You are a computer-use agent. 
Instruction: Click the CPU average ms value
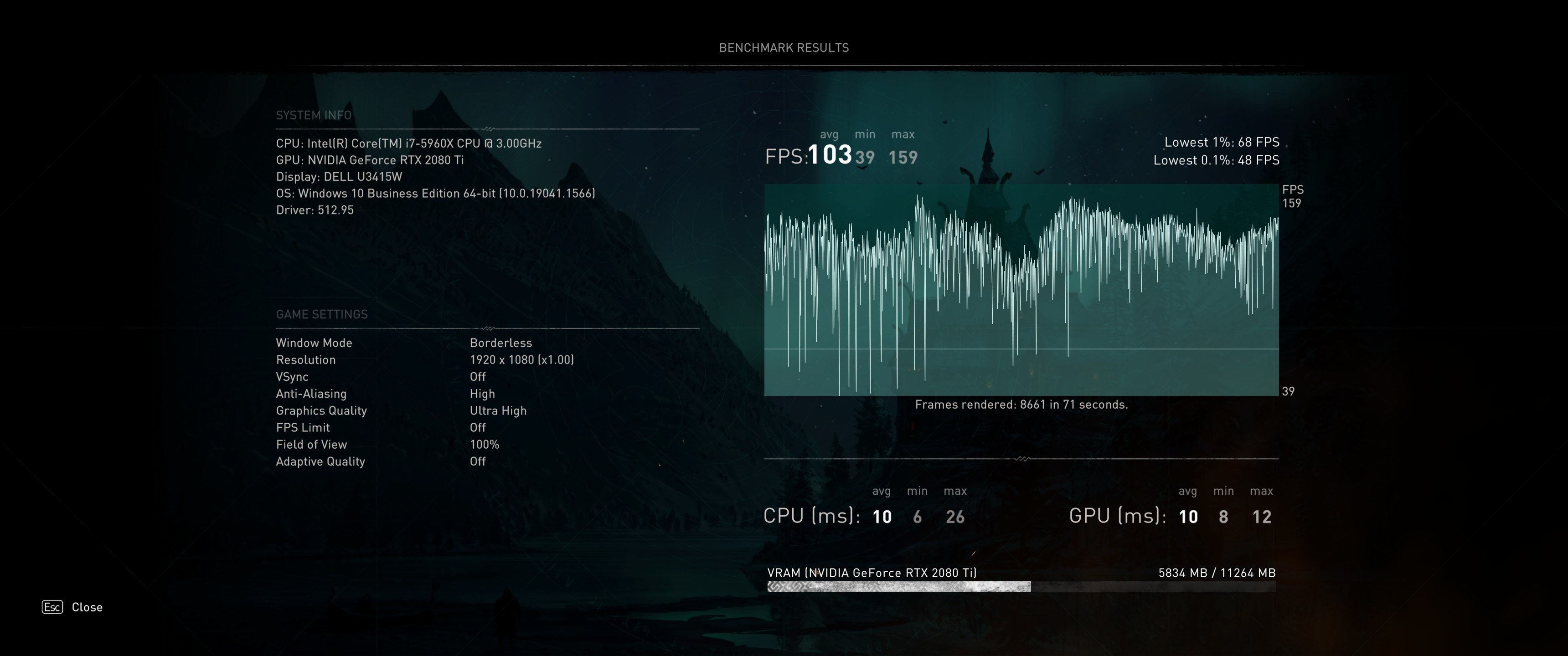coord(882,517)
